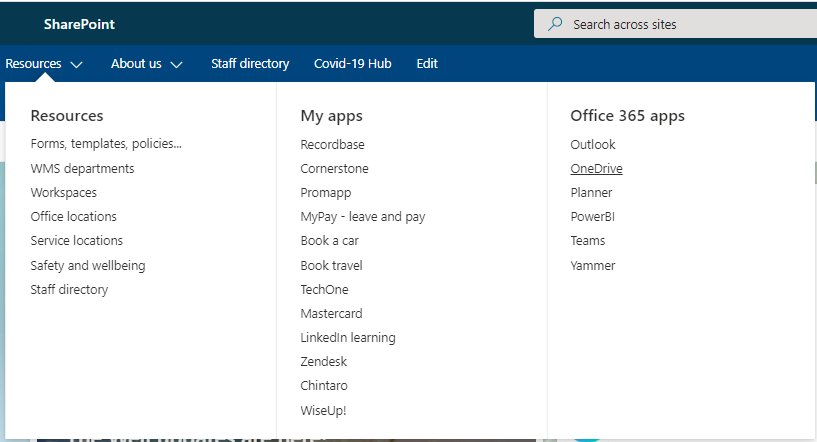Collapse the Resources menu chevron
Screen dimensions: 817x442
tap(77, 65)
